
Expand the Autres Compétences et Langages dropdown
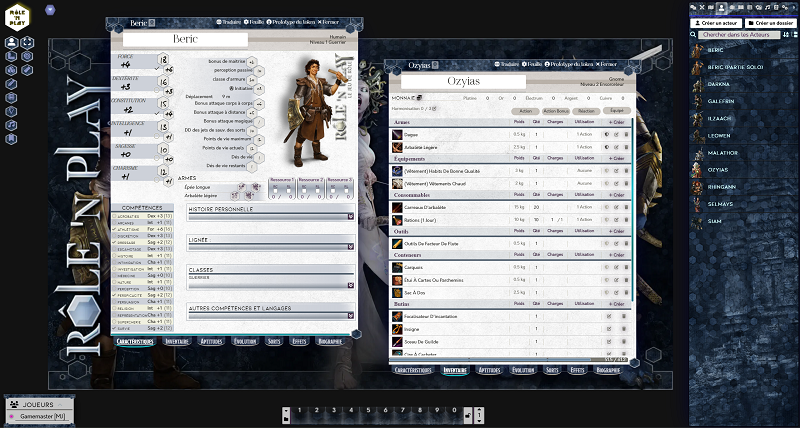click(351, 313)
